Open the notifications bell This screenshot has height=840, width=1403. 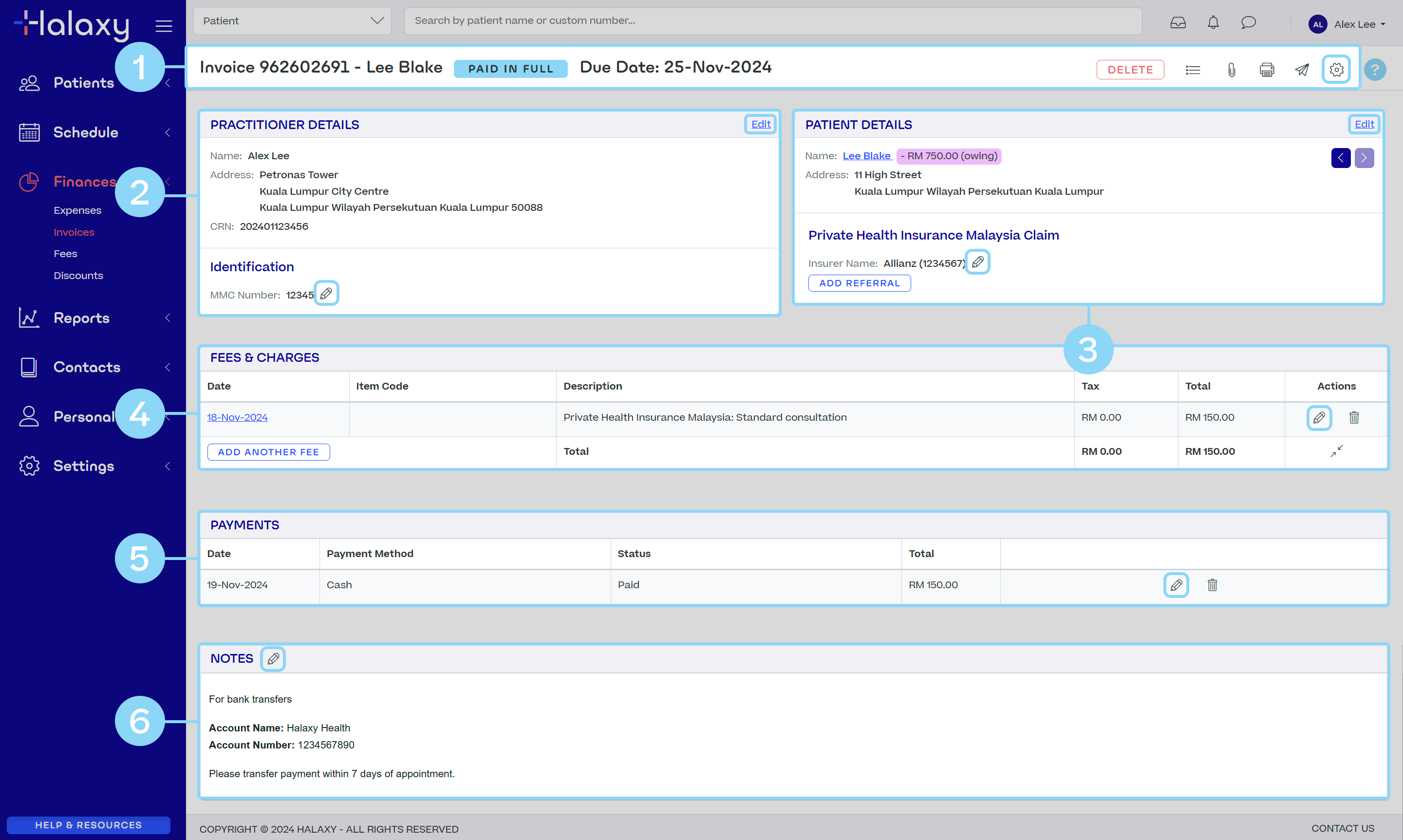coord(1213,22)
